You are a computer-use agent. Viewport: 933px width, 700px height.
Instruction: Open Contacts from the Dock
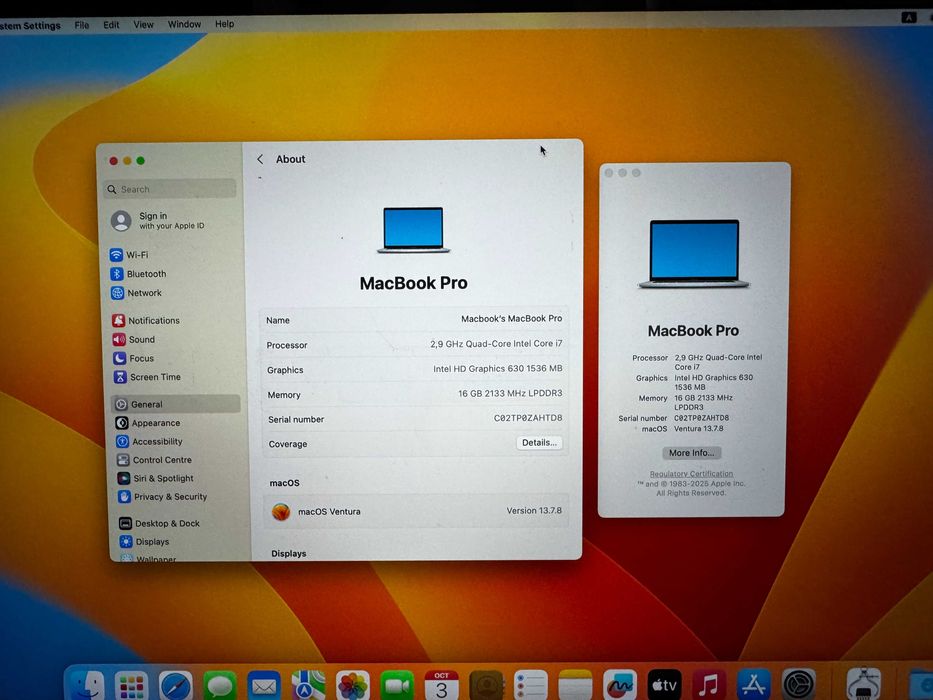486,686
